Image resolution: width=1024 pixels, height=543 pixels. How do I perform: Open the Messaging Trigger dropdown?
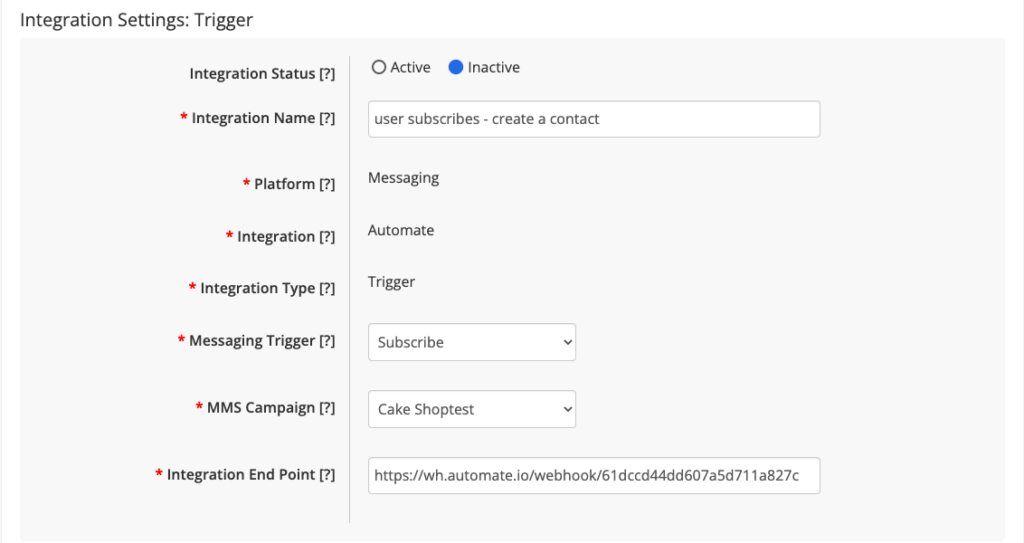pyautogui.click(x=472, y=342)
